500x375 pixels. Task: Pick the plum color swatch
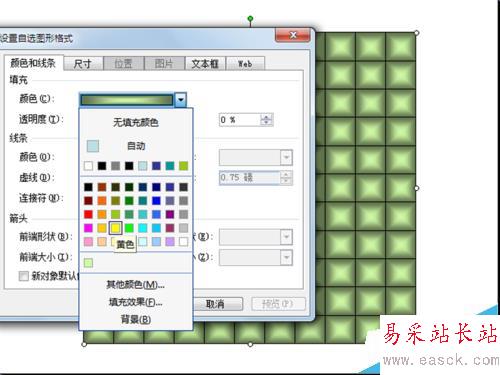pyautogui.click(x=170, y=228)
